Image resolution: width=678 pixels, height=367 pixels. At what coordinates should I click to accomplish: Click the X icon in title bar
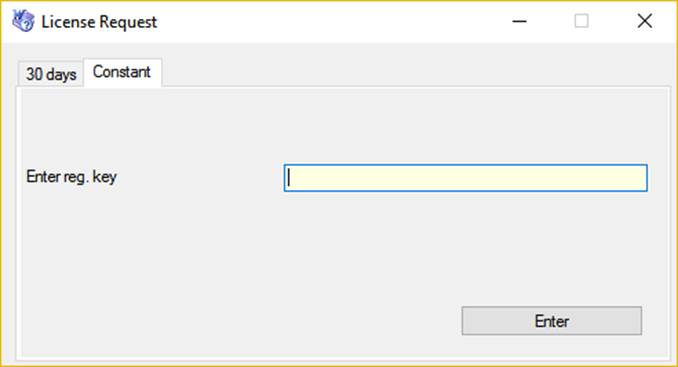[x=644, y=21]
